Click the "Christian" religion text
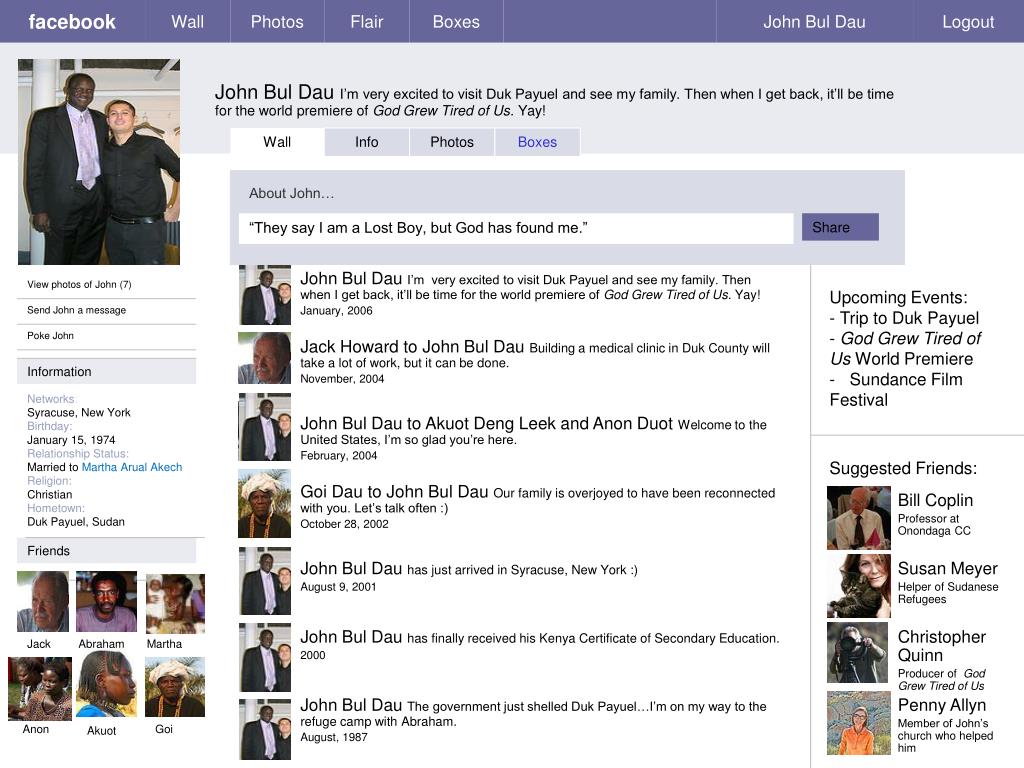The image size is (1024, 768). click(x=50, y=494)
